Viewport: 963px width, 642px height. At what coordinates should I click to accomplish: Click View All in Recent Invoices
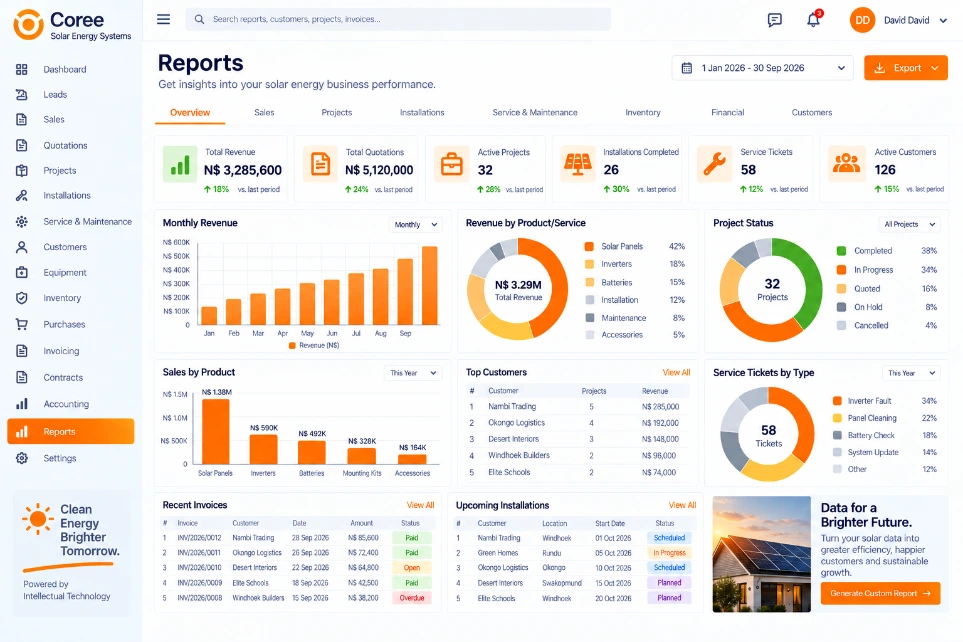point(420,505)
